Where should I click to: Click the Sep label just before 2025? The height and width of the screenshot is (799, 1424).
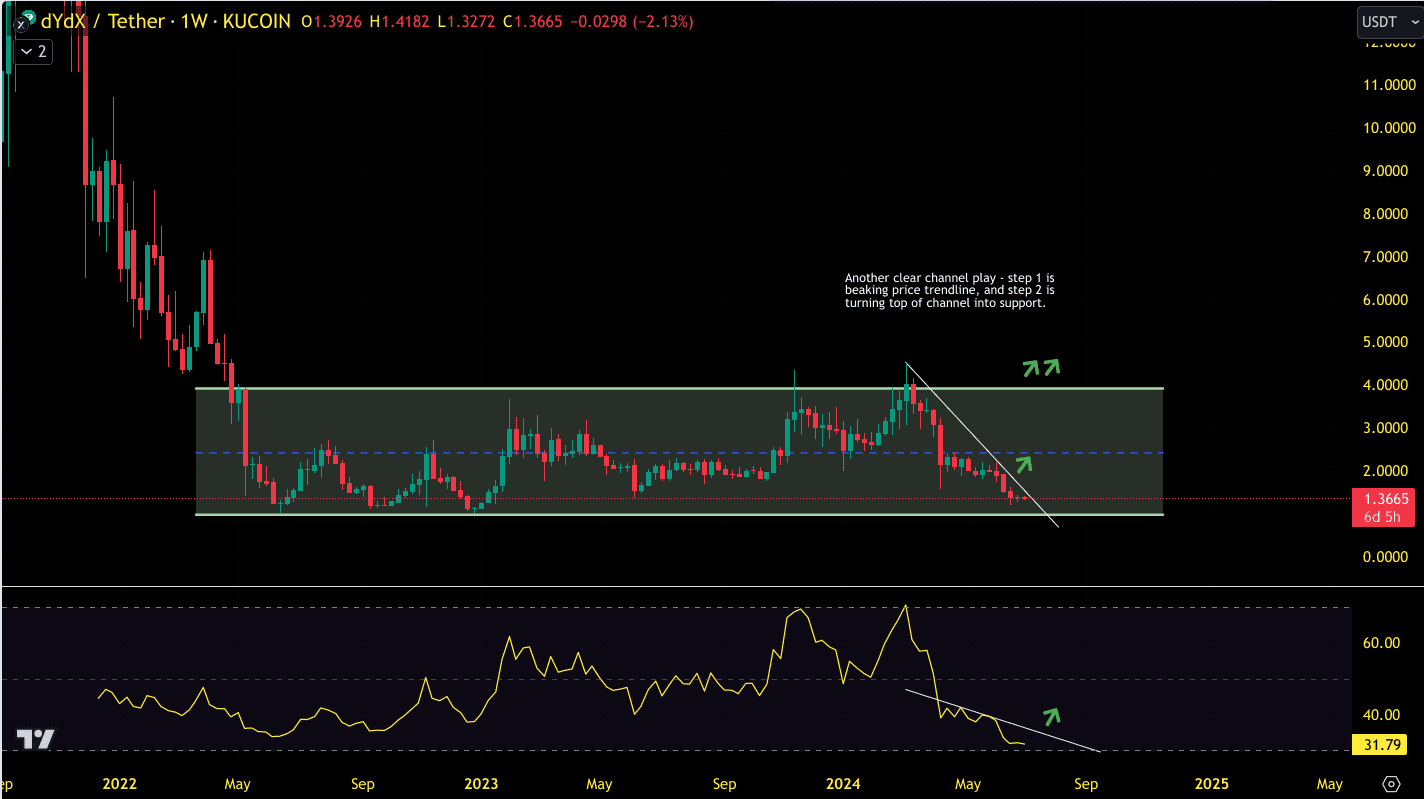(x=1086, y=784)
